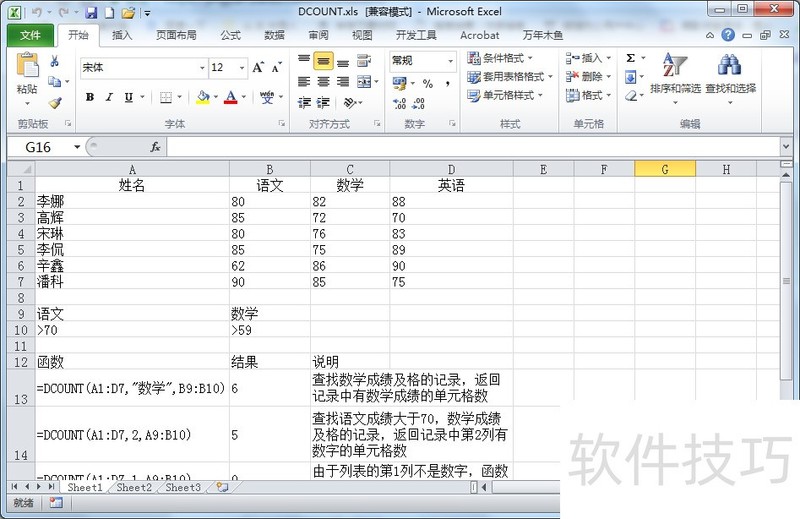Open 单元格样式 cell styles
The image size is (800, 519).
505,95
